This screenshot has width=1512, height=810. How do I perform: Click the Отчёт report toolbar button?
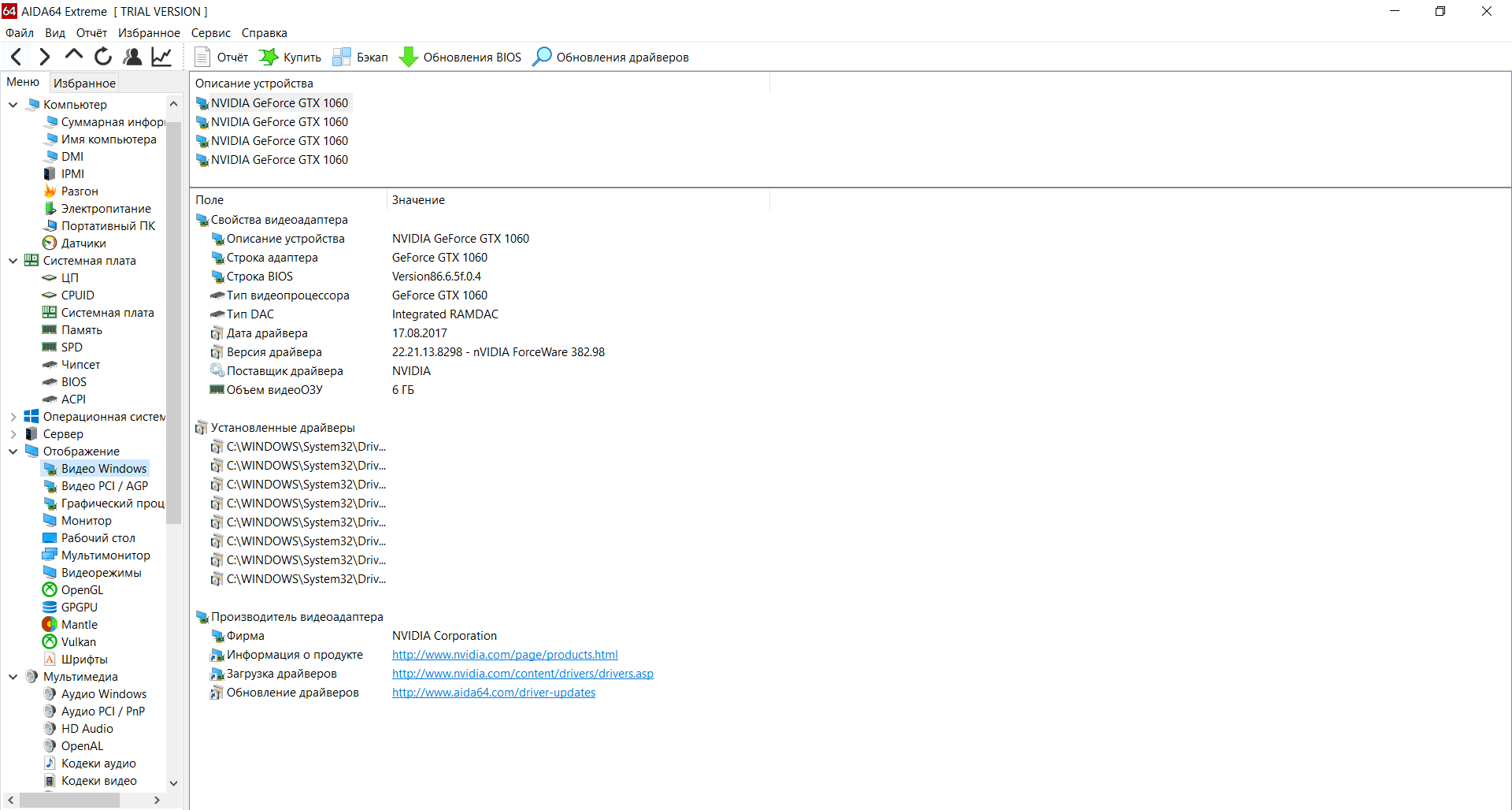coord(221,58)
